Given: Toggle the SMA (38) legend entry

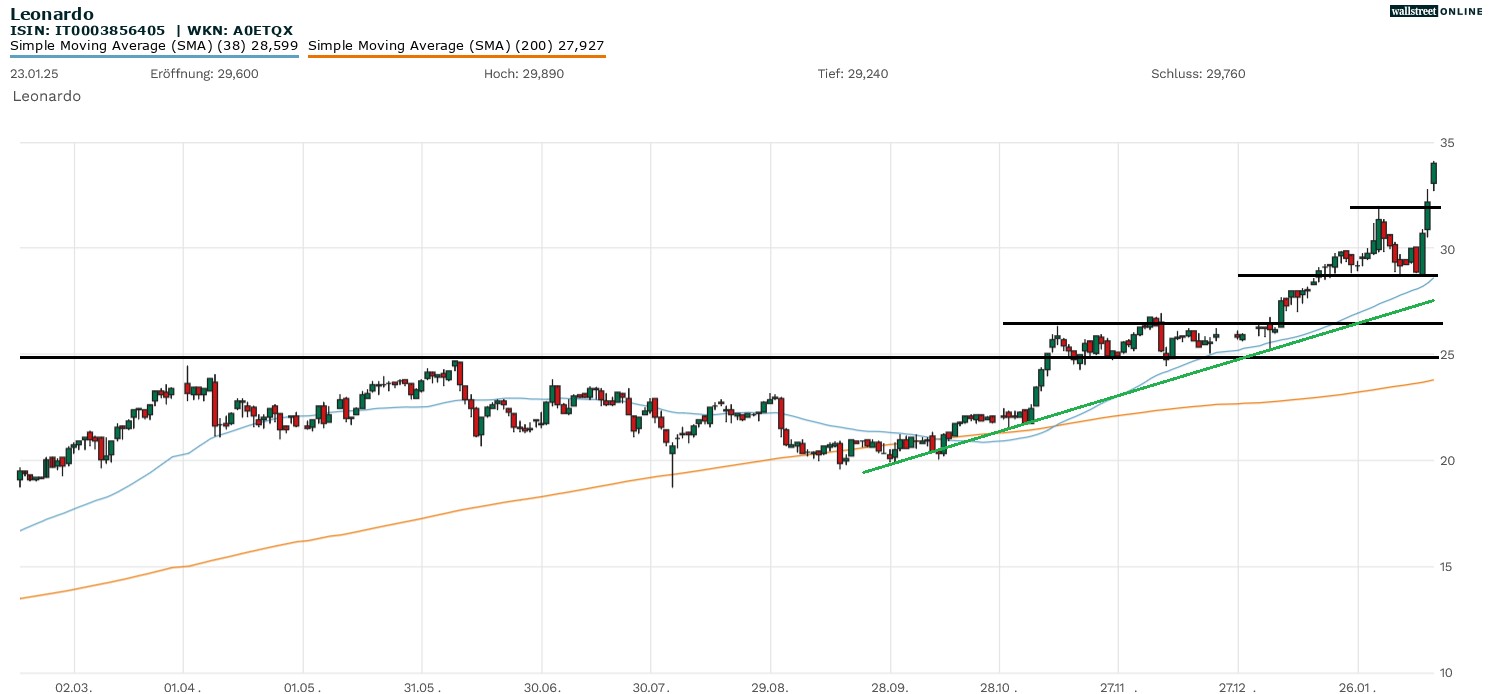Looking at the screenshot, I should 154,46.
